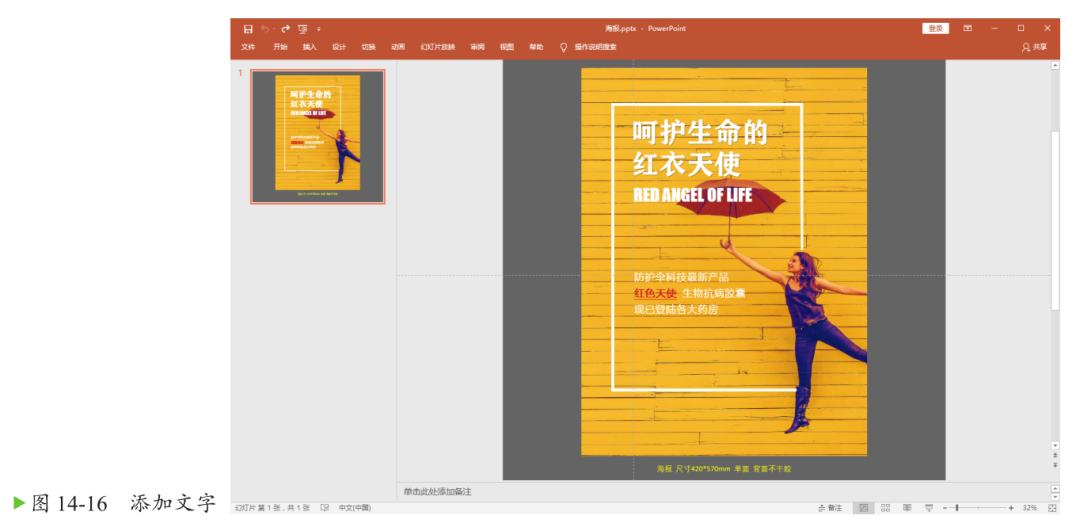Screen dimensions: 1080x527
Task: Switch to Slide Sorter view icon
Action: coord(886,508)
